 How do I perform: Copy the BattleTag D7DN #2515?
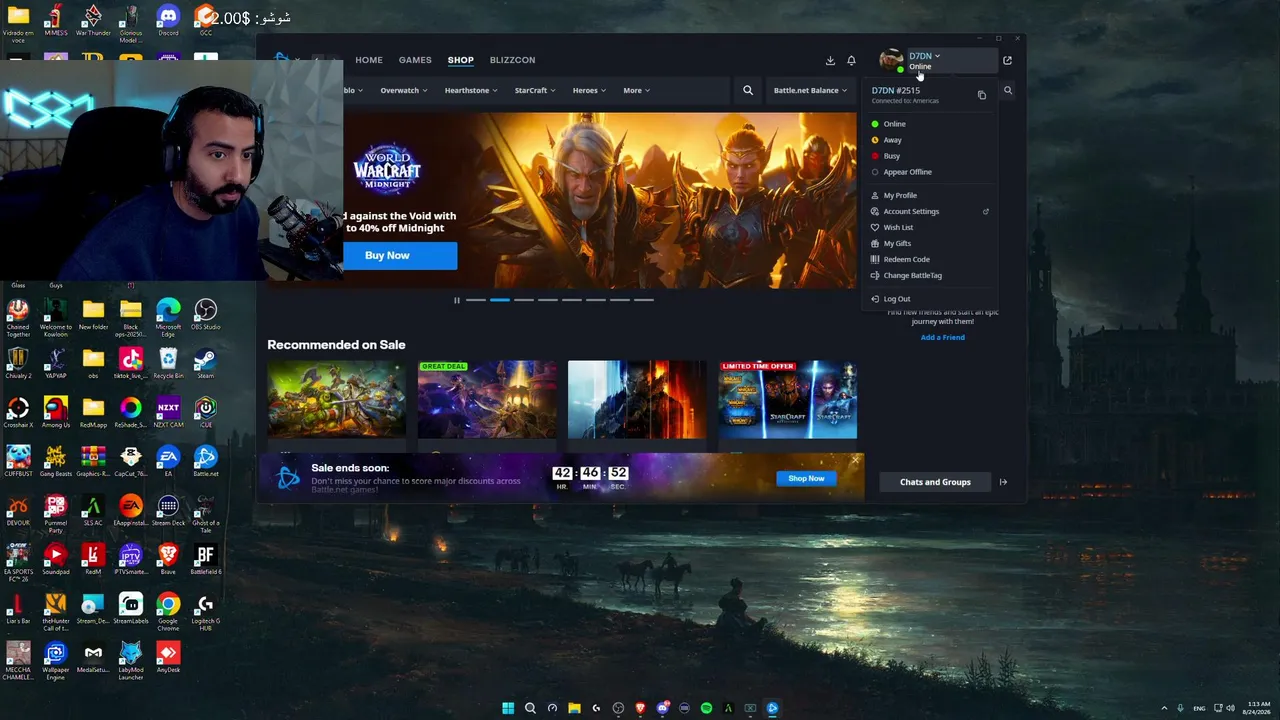(x=981, y=95)
